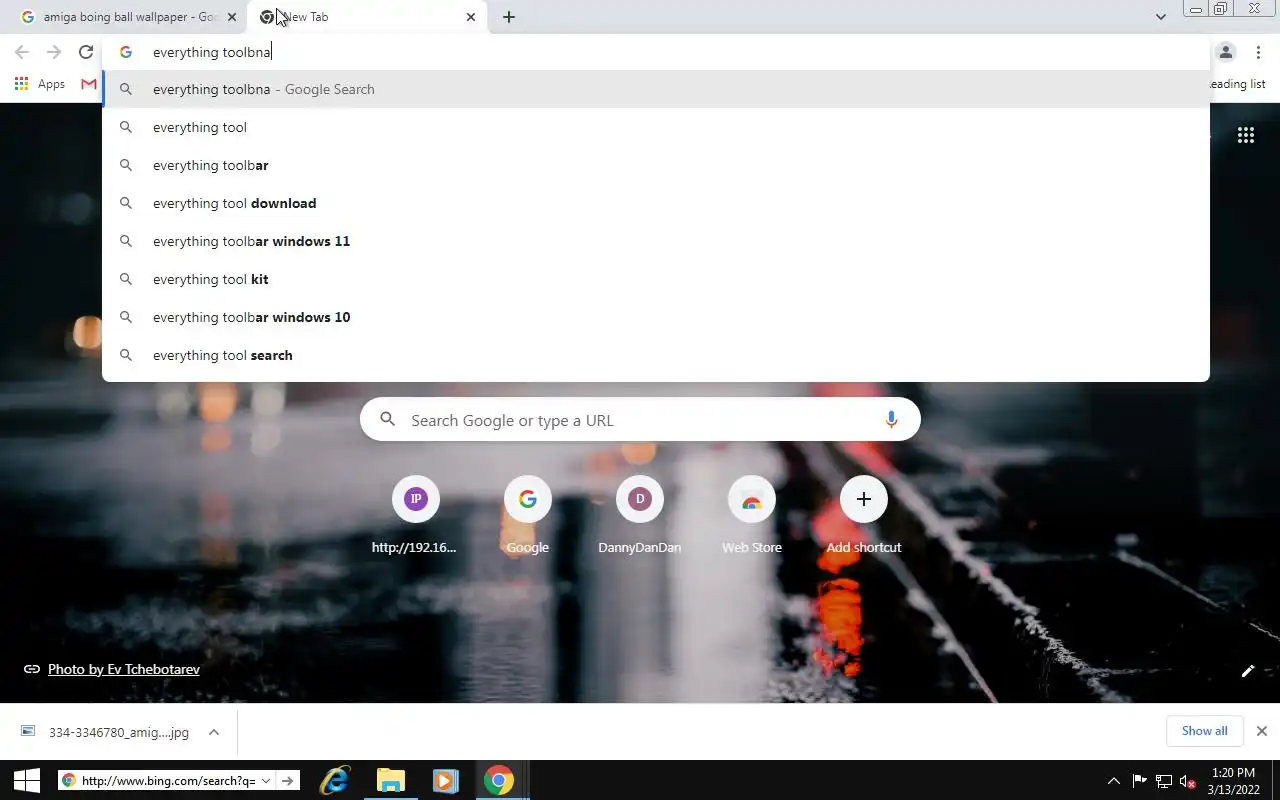Choose 'everything tool download' suggestion

[656, 203]
